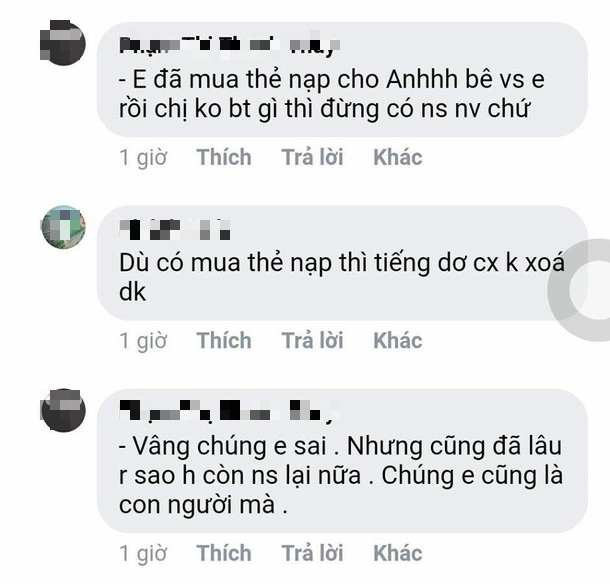The image size is (610, 584).
Task: Open Khác options under the second comment
Action: point(398,340)
